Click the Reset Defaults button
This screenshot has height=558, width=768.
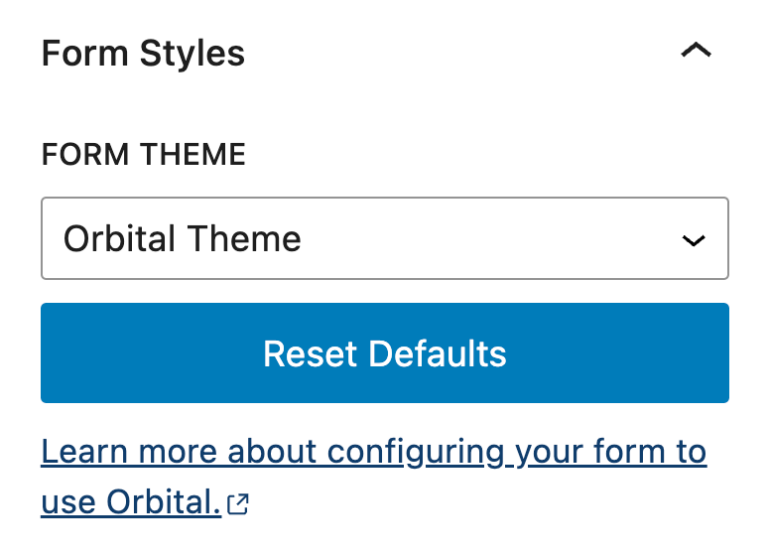coord(384,353)
